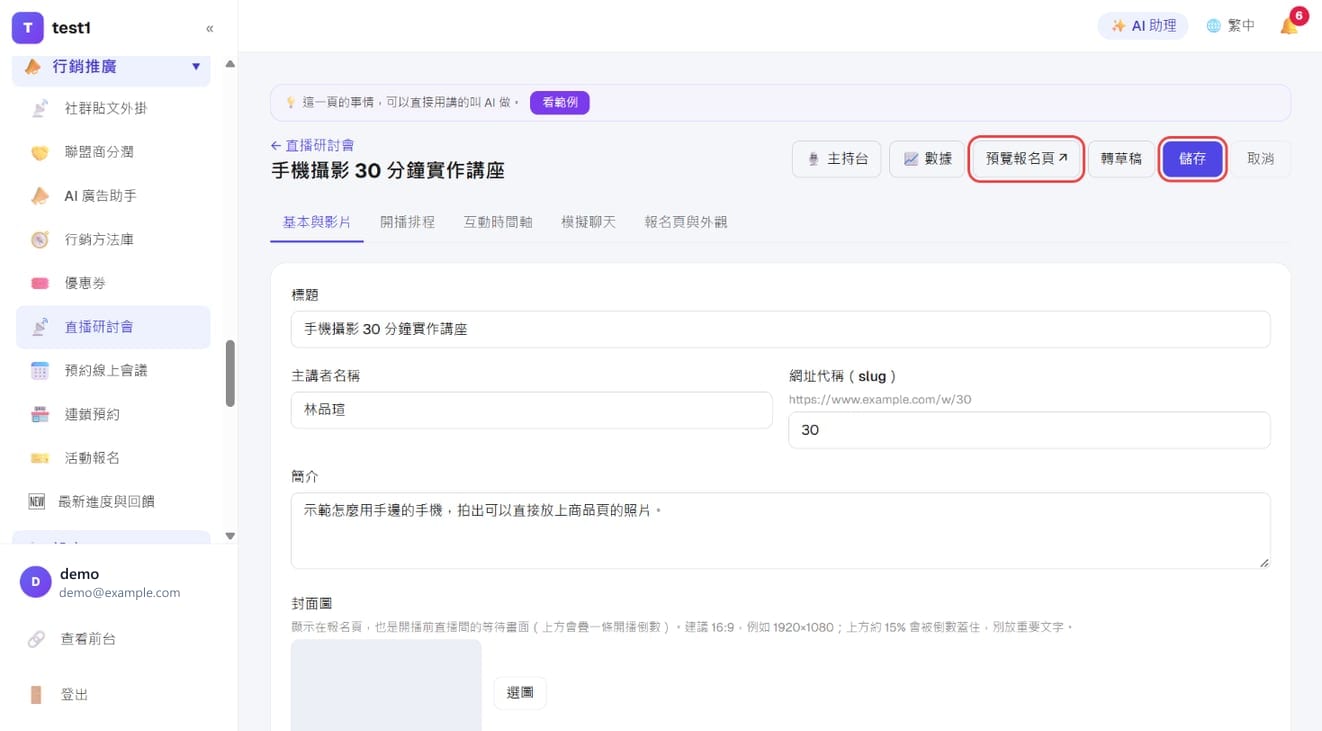Click the coupon ticket icon beside 優惠券
1322x731 pixels.
pos(40,284)
